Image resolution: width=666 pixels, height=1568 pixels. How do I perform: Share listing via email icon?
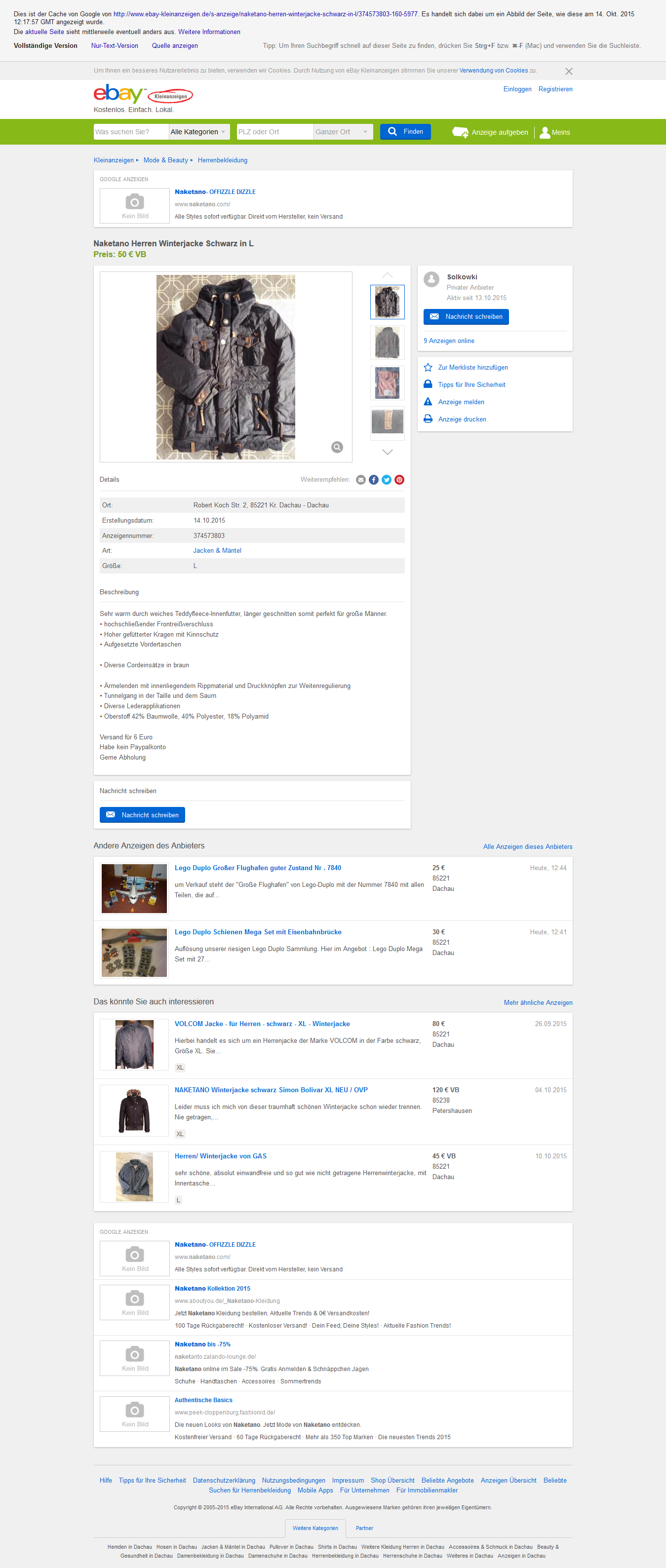click(361, 480)
